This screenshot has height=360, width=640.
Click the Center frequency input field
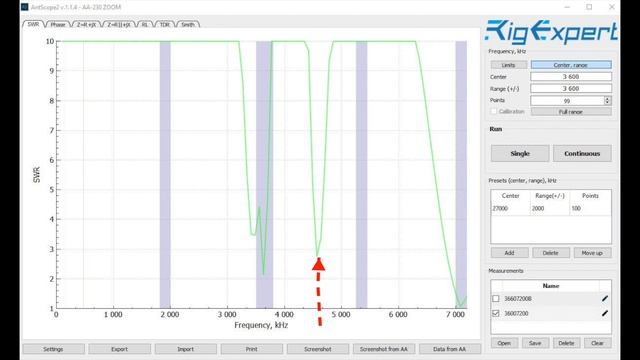pyautogui.click(x=571, y=77)
